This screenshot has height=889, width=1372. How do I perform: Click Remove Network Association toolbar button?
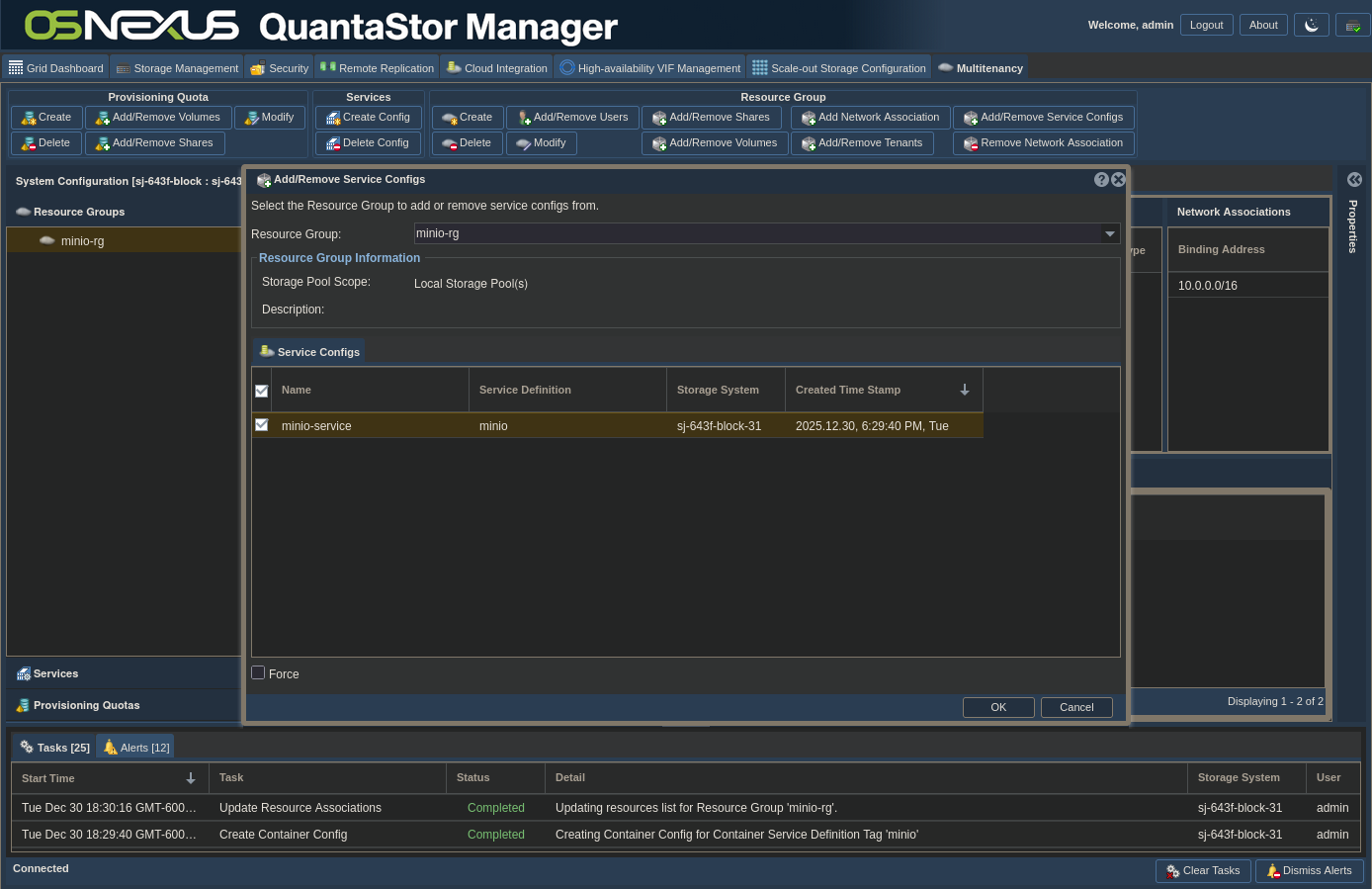pos(1043,143)
